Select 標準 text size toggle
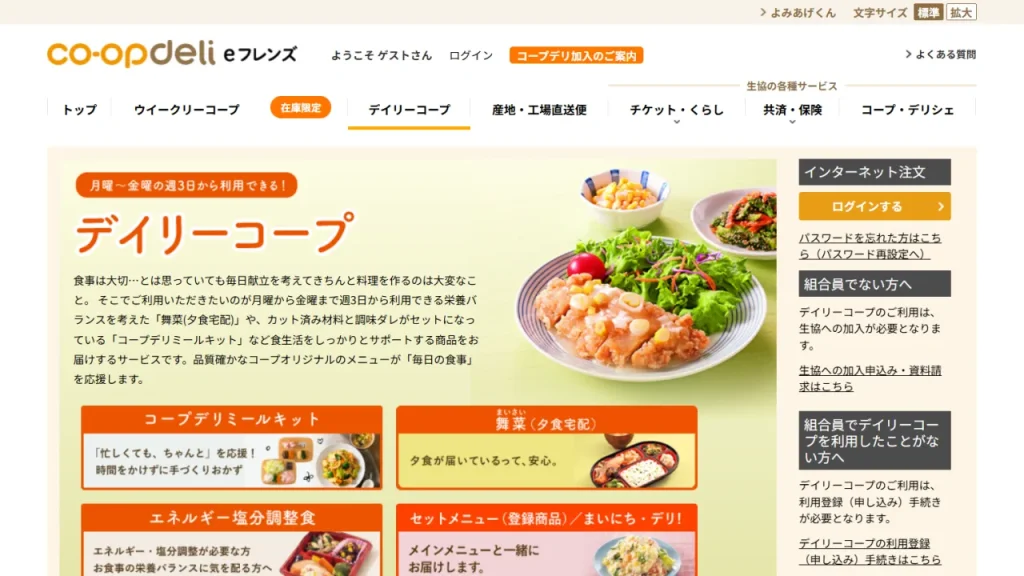 tap(928, 12)
